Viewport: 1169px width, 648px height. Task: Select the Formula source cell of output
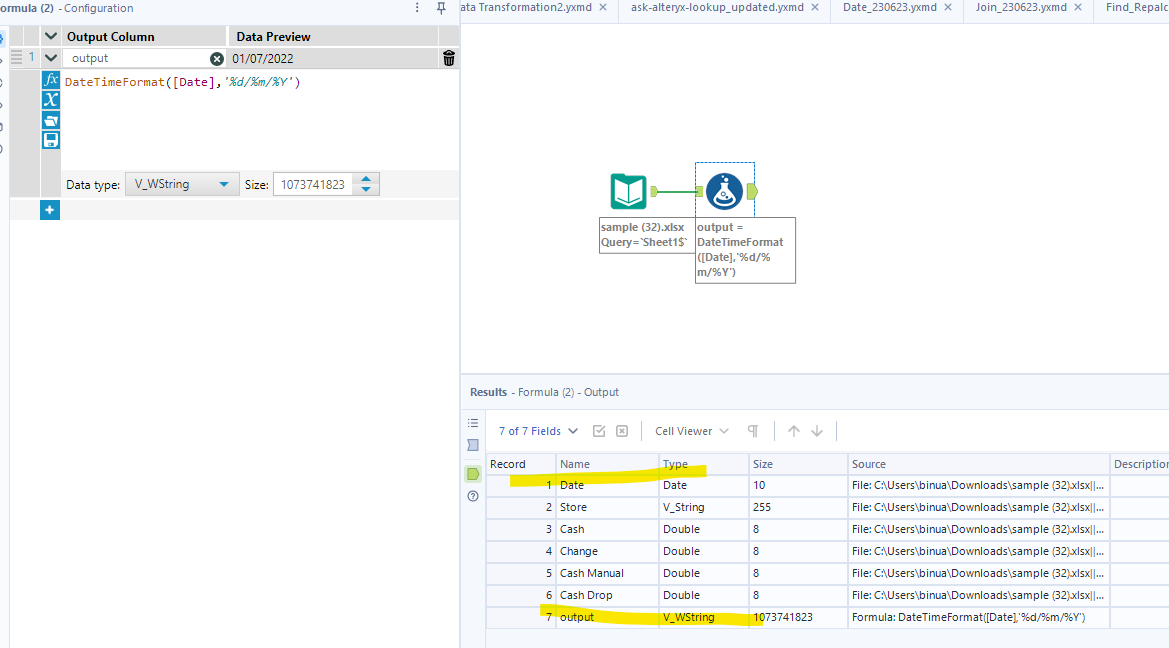pyautogui.click(x=978, y=617)
